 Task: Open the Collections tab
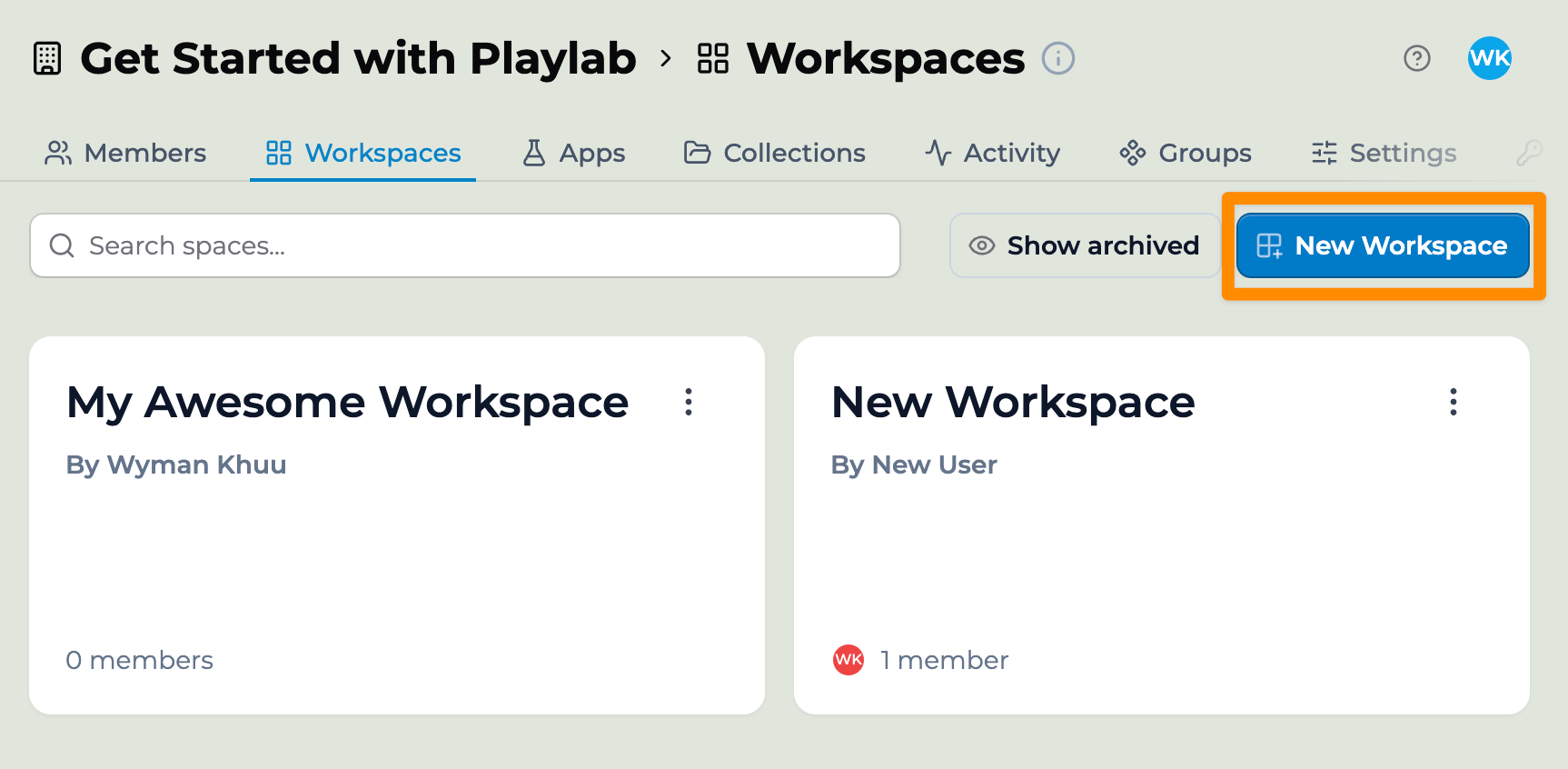[x=774, y=153]
